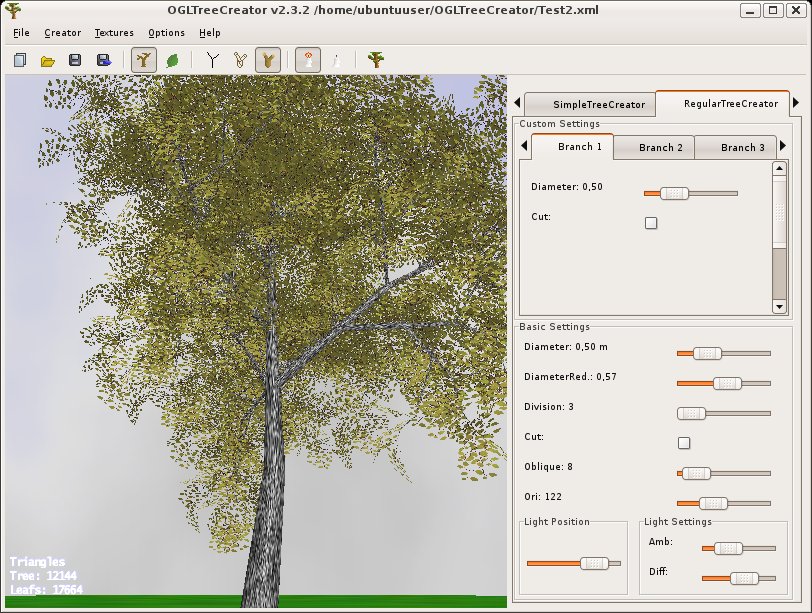Toggle the highlighted lighting candle toolbar button
812x613 pixels.
tap(309, 60)
